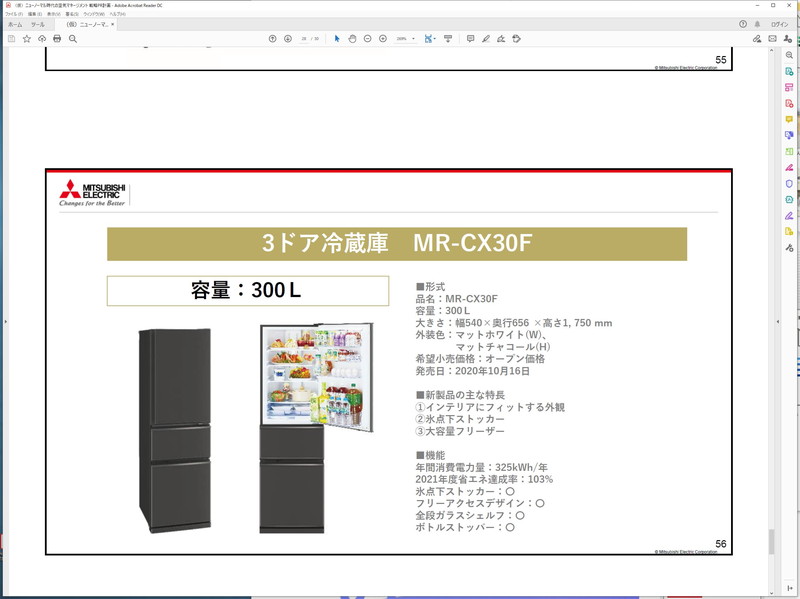Switch to the ツール tab
800x599 pixels.
click(37, 24)
